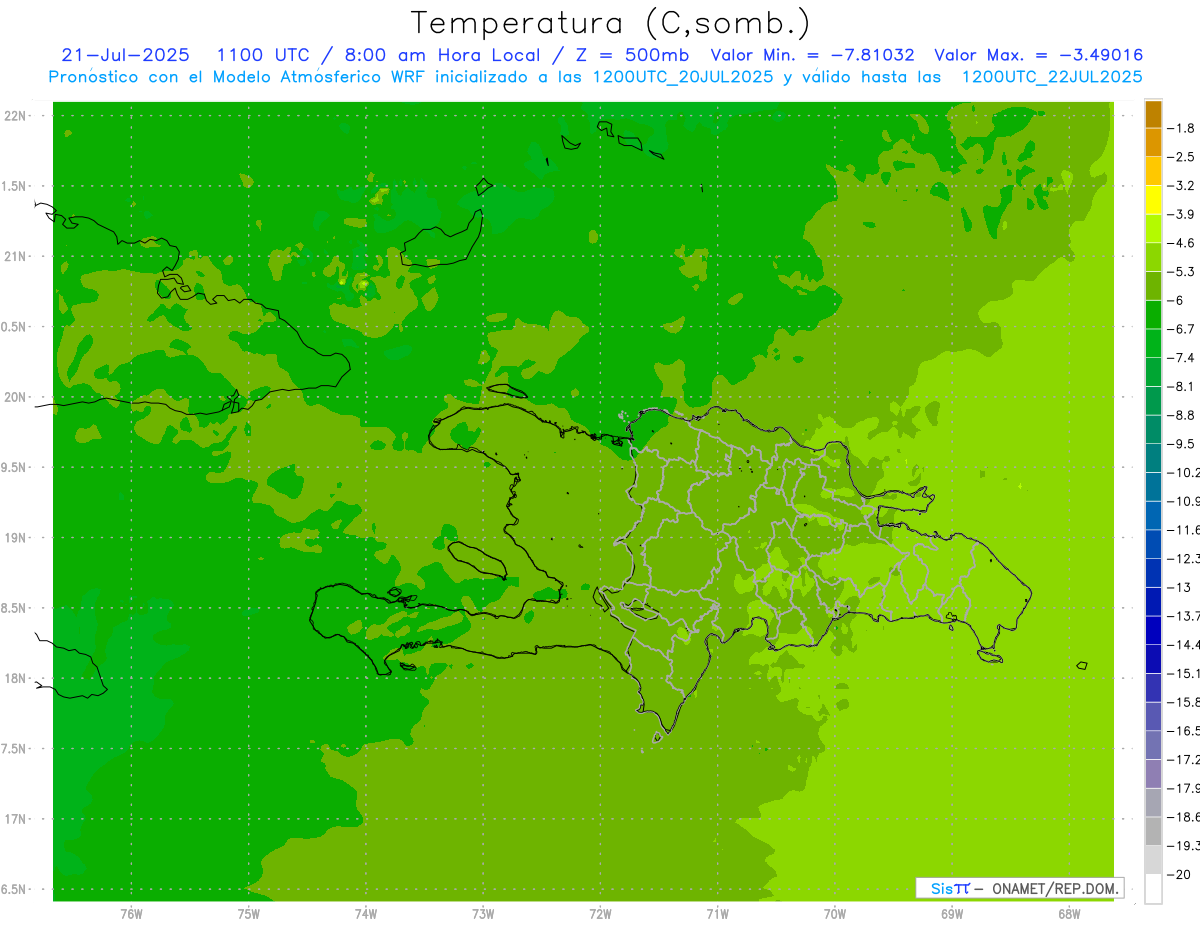Click the date '21-Jul-2025'
The height and width of the screenshot is (927, 1200).
pyautogui.click(x=125, y=55)
